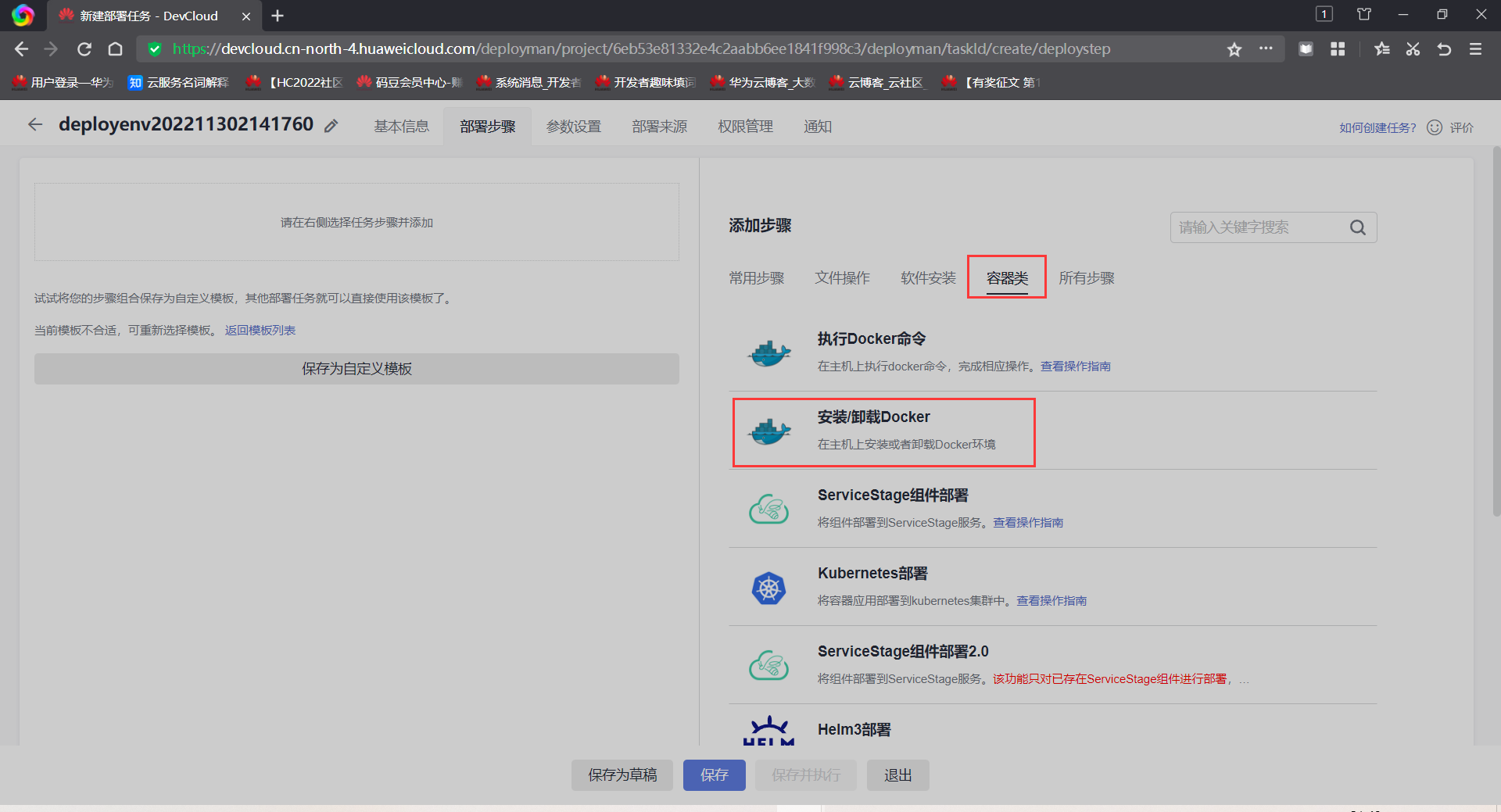Click the browser forward arrow
Viewport: 1501px width, 812px height.
tap(52, 49)
